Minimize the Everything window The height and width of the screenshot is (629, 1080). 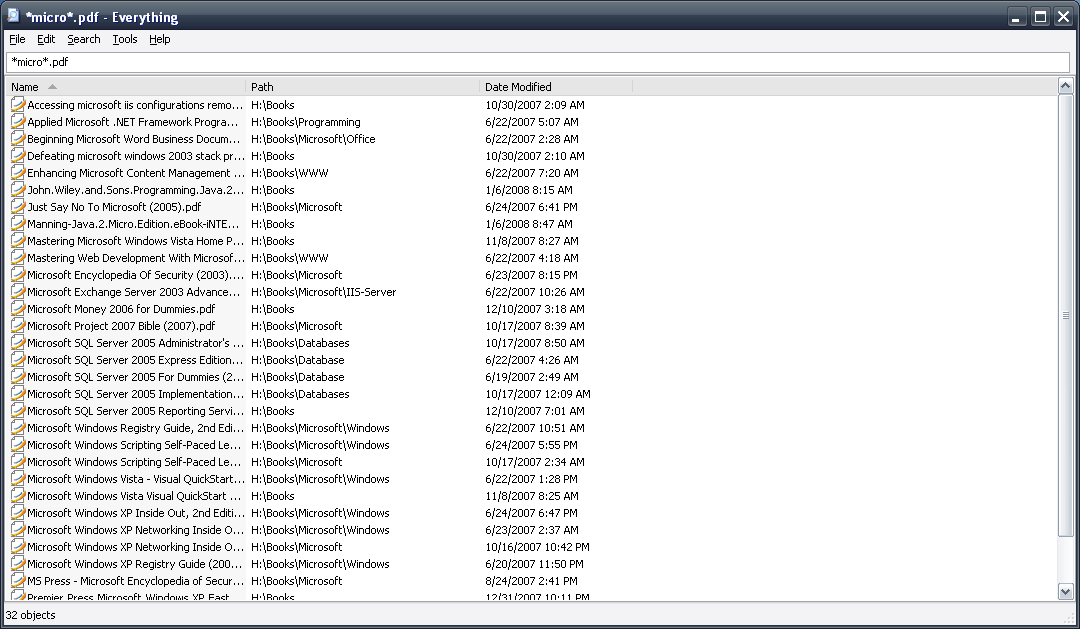pyautogui.click(x=1015, y=17)
